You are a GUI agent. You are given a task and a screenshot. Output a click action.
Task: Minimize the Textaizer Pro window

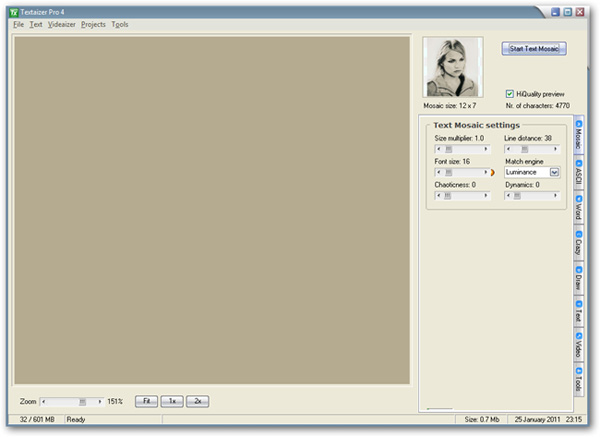click(555, 12)
